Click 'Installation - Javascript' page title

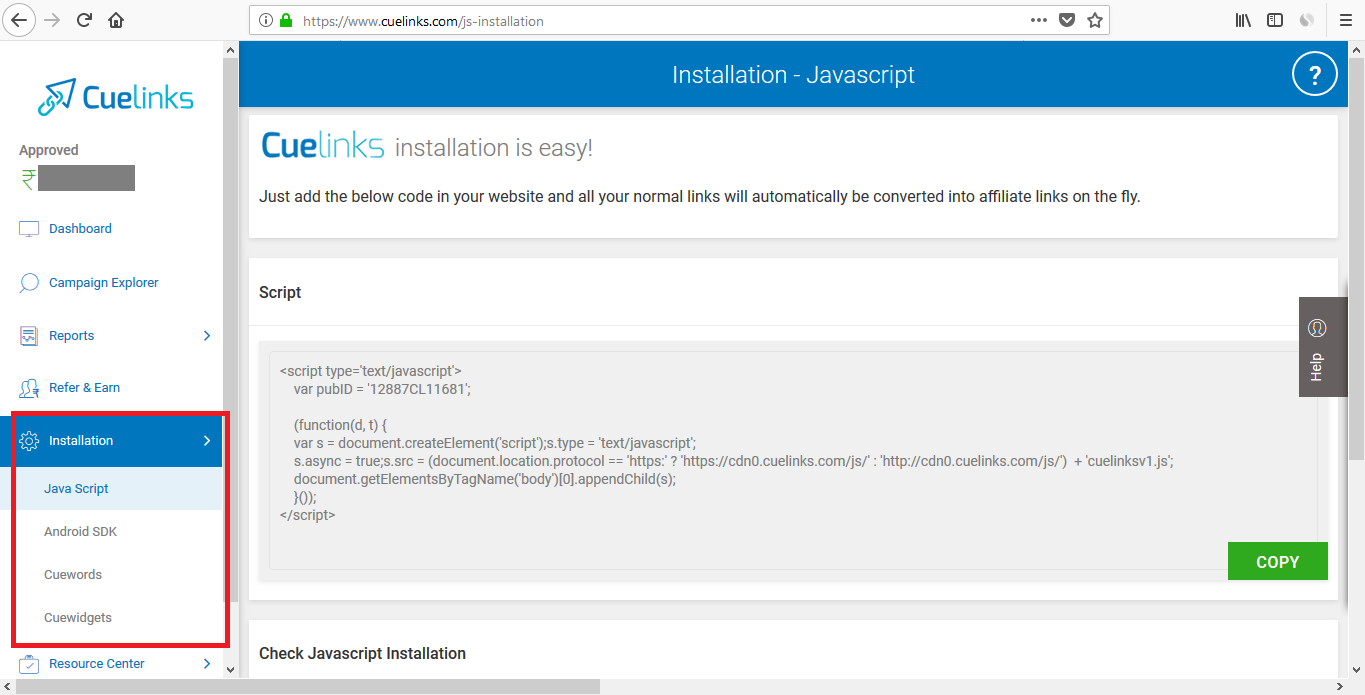tap(793, 75)
